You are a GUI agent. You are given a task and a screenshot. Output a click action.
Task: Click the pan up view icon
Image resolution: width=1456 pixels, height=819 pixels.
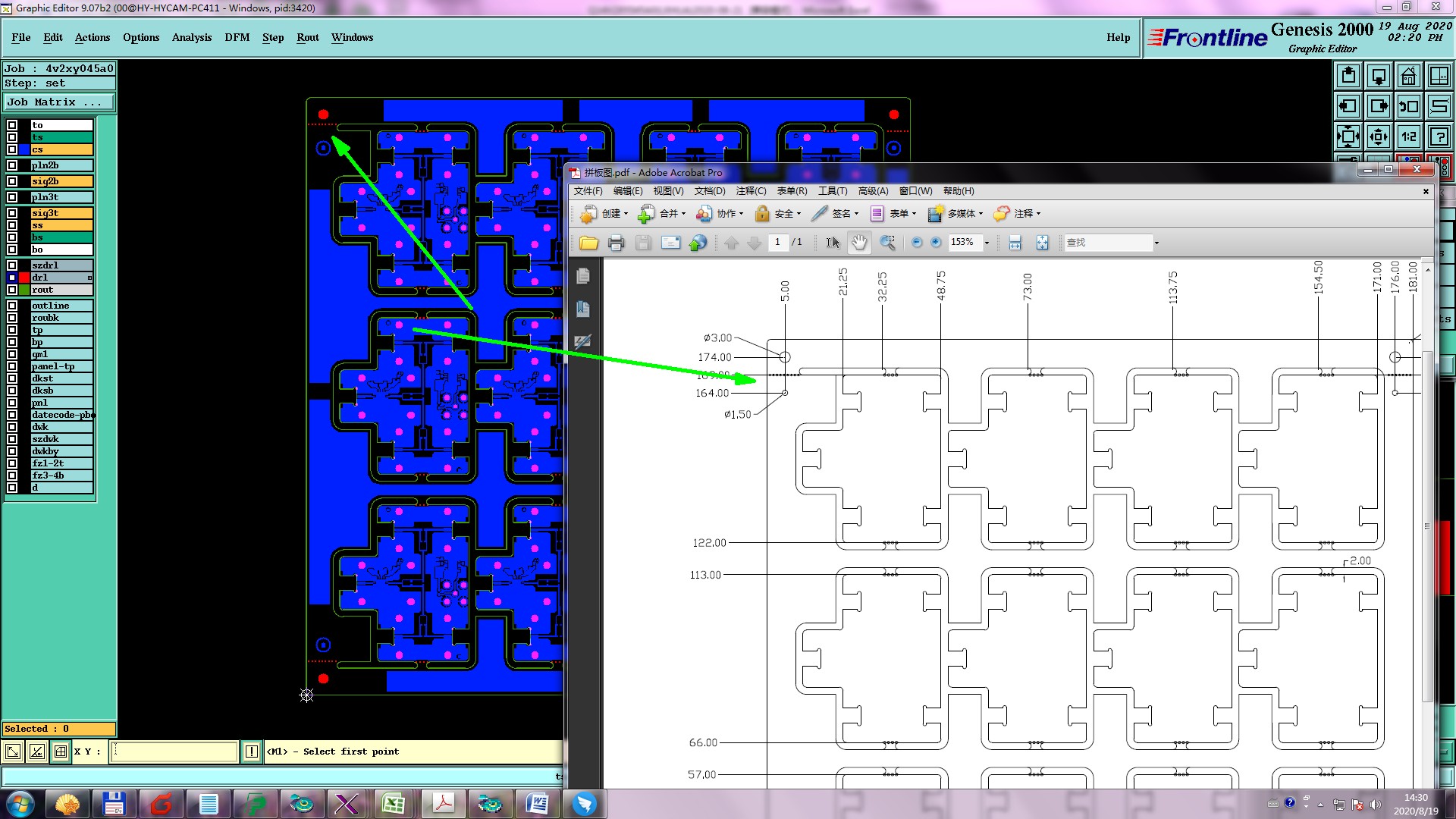click(x=1348, y=76)
